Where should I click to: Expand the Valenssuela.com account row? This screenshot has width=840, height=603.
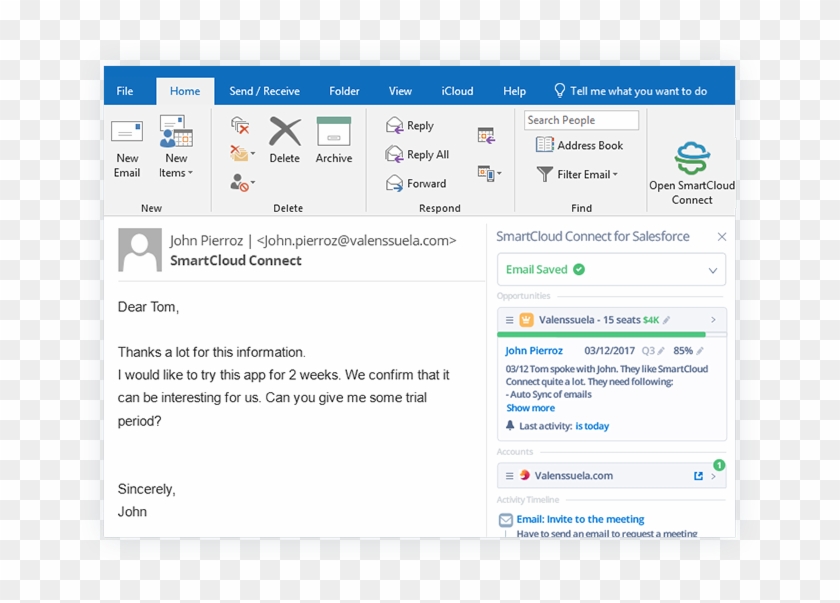[713, 476]
